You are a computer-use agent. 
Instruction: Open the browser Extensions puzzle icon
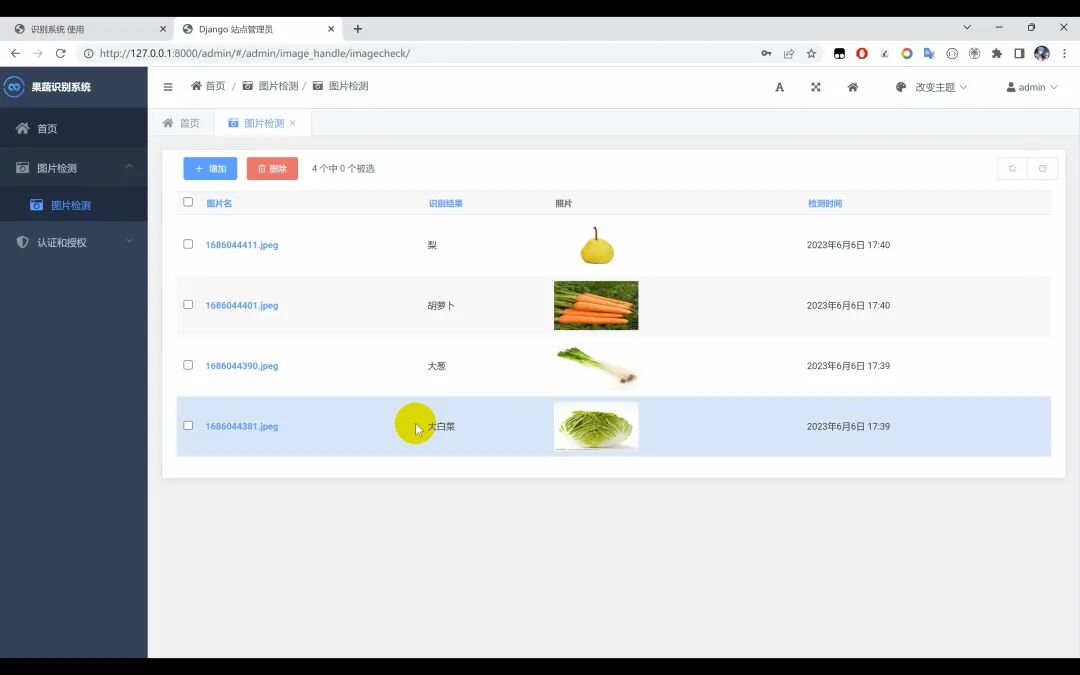click(997, 53)
